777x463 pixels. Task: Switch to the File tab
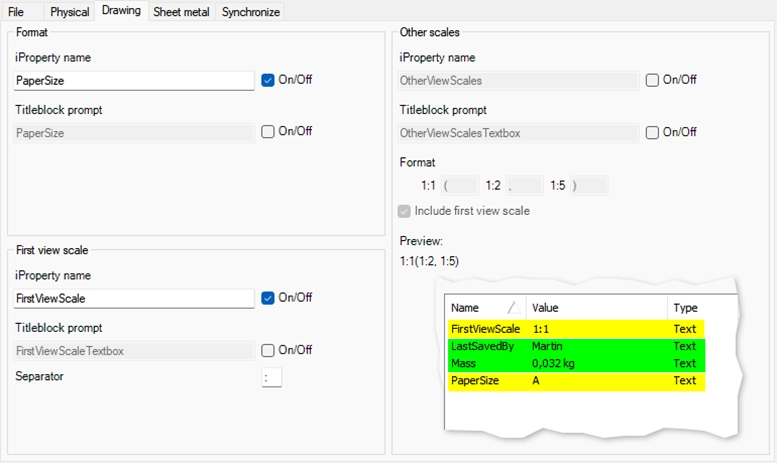pyautogui.click(x=16, y=12)
